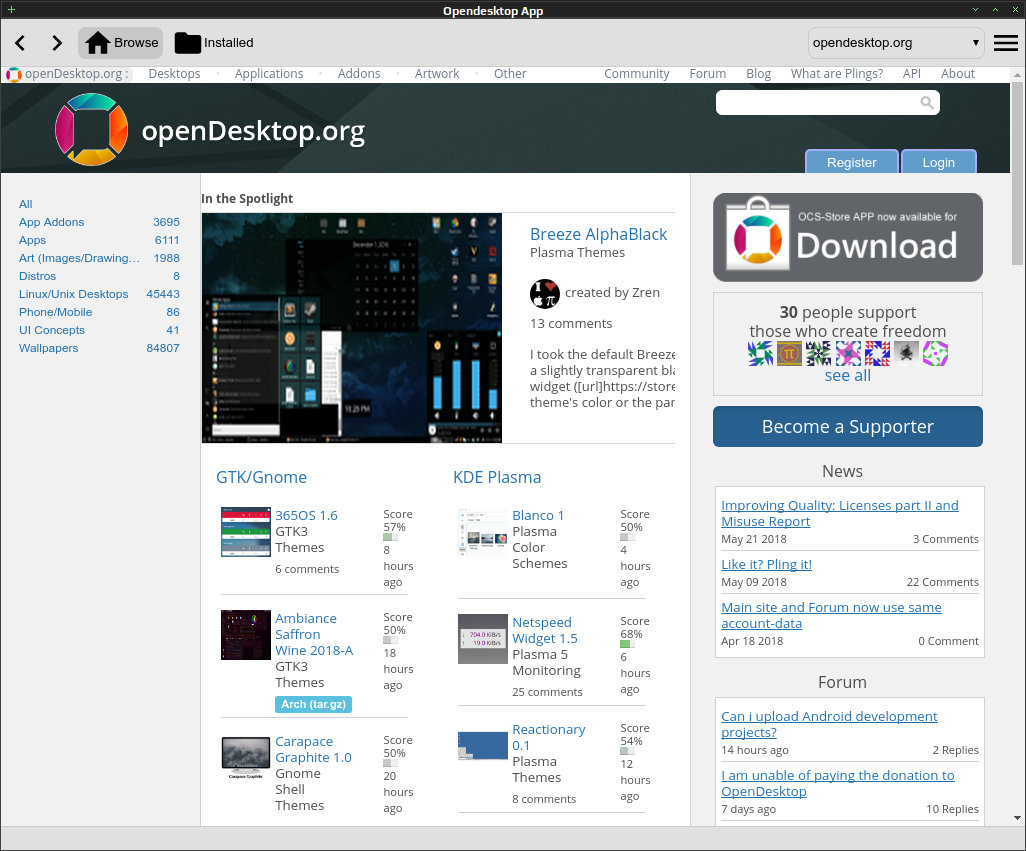Go forward with the right arrow button

point(57,43)
